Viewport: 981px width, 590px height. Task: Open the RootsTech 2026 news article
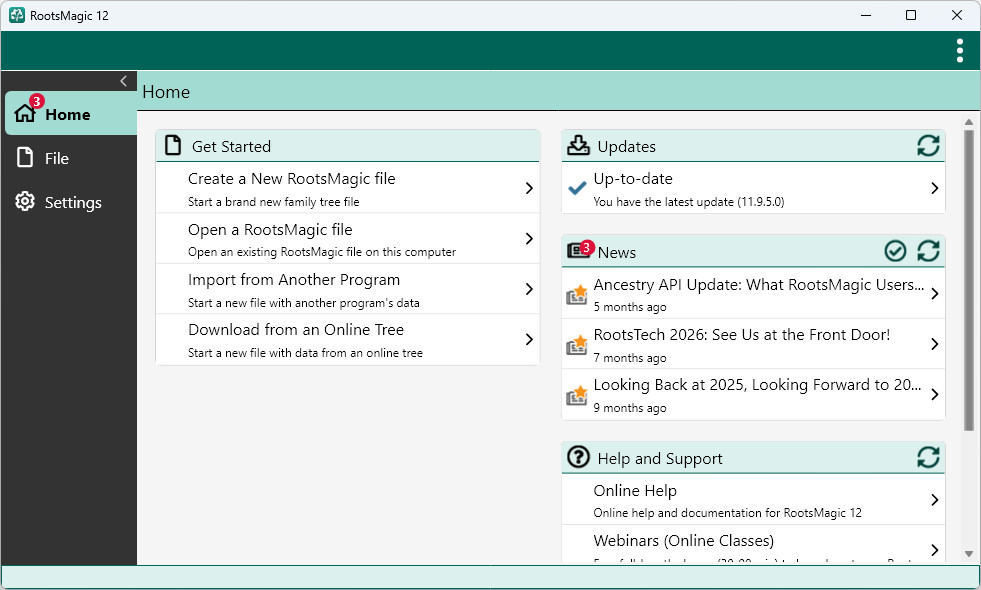tap(753, 344)
